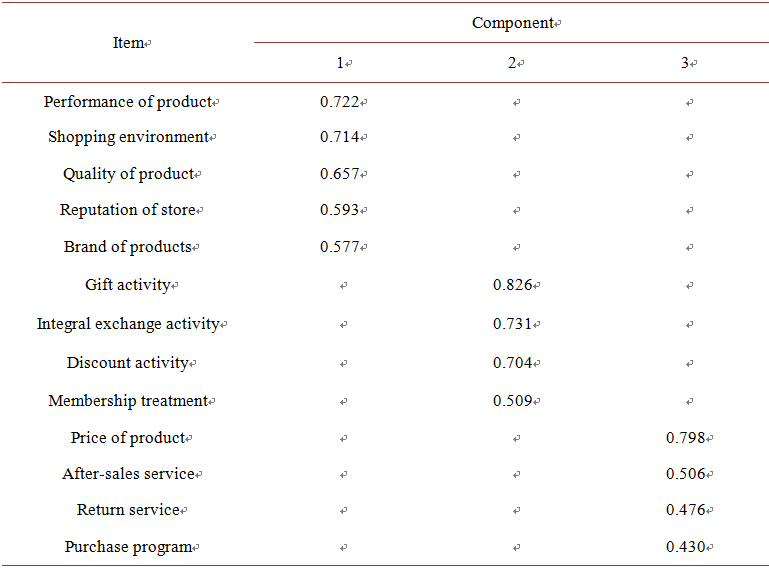The height and width of the screenshot is (574, 769).
Task: Click the 'Reputation of store' cell
Action: (x=128, y=210)
